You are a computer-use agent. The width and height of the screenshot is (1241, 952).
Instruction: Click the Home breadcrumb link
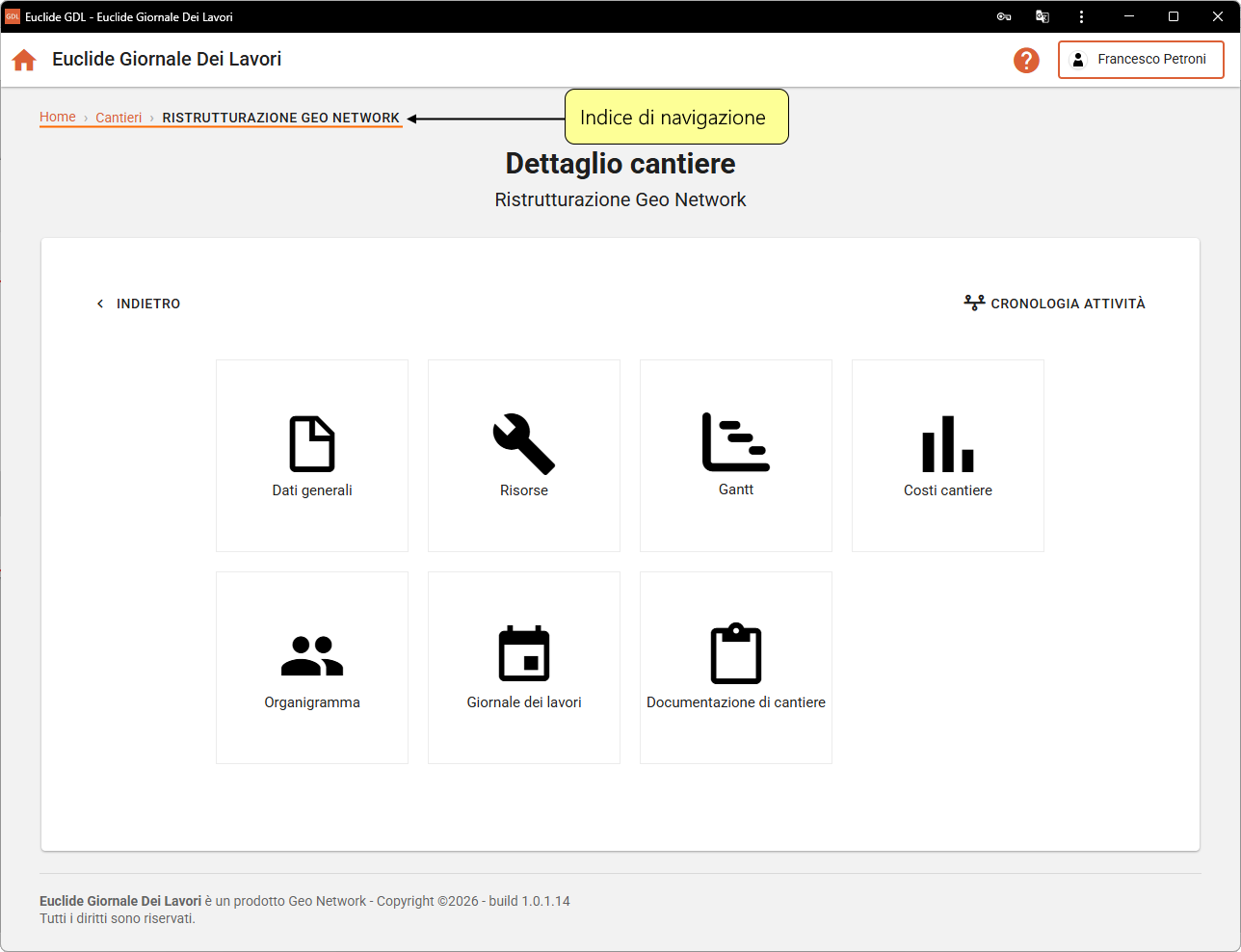(58, 117)
